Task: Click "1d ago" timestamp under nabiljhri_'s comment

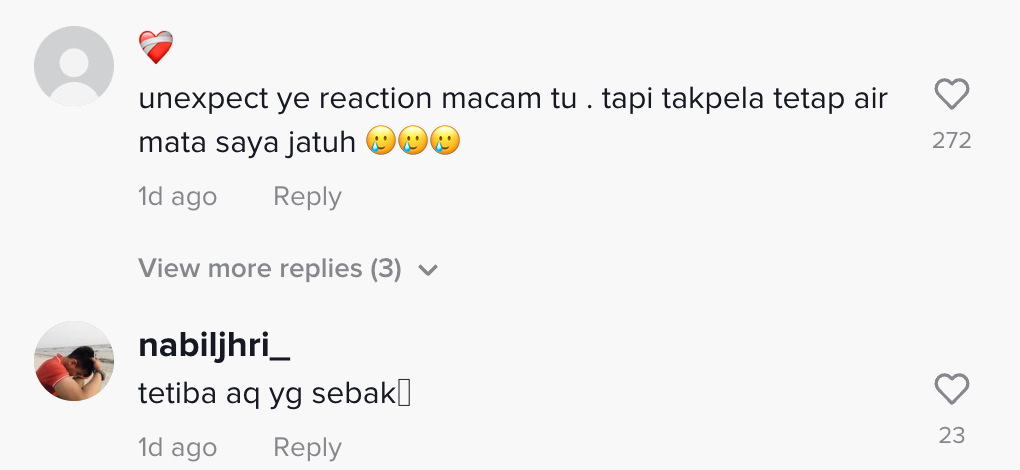Action: [177, 447]
